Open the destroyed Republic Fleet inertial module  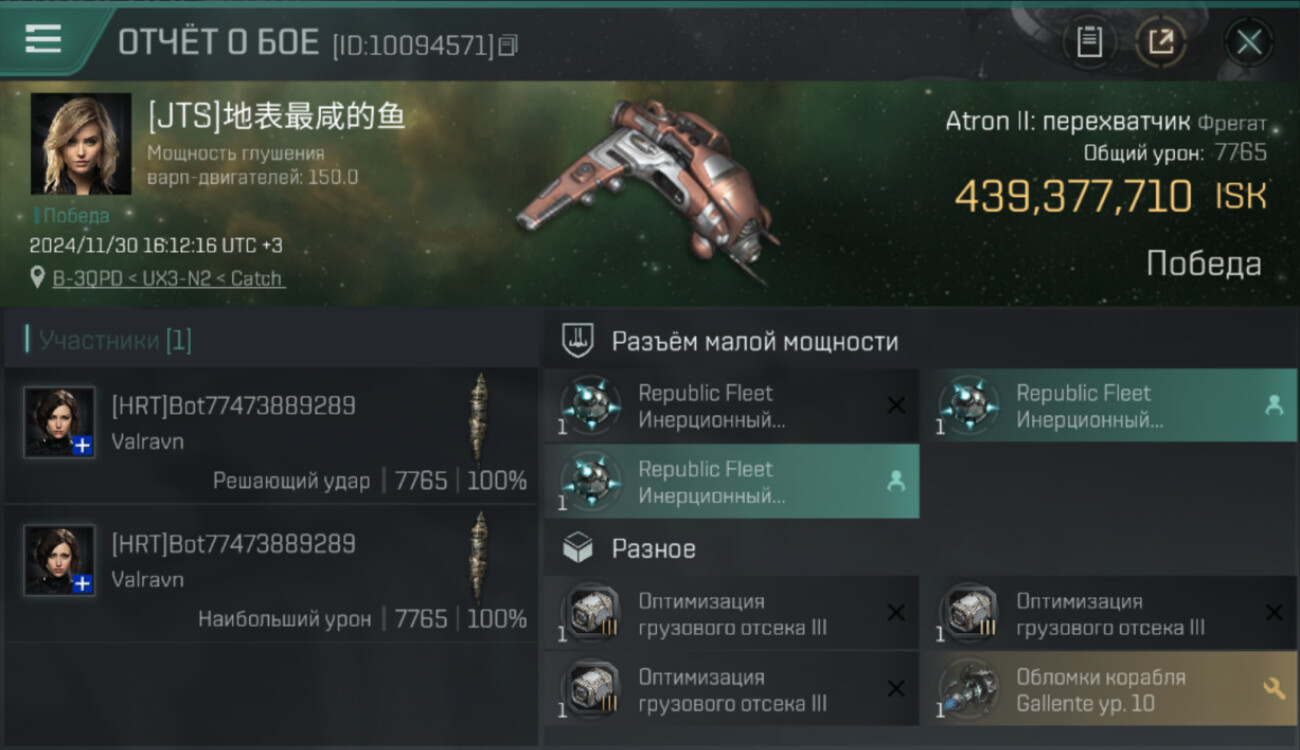click(x=731, y=406)
